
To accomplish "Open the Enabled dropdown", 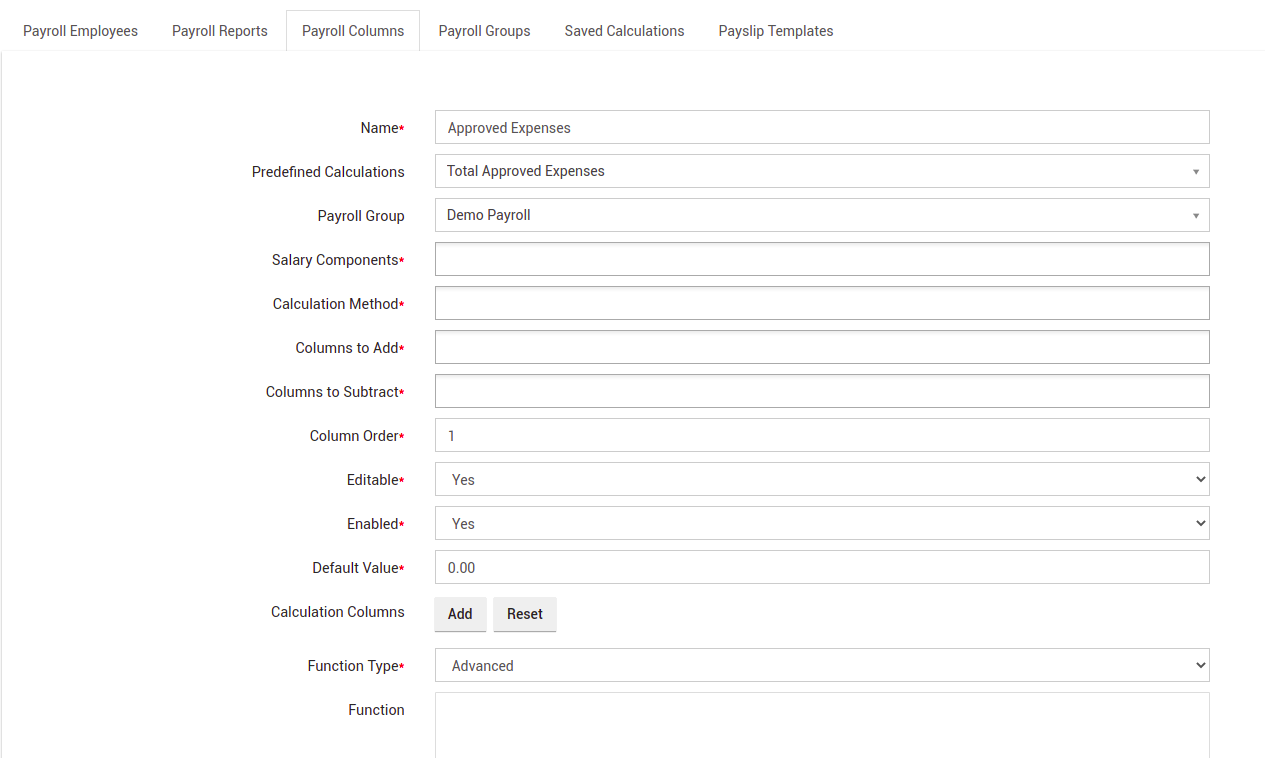I will [822, 523].
